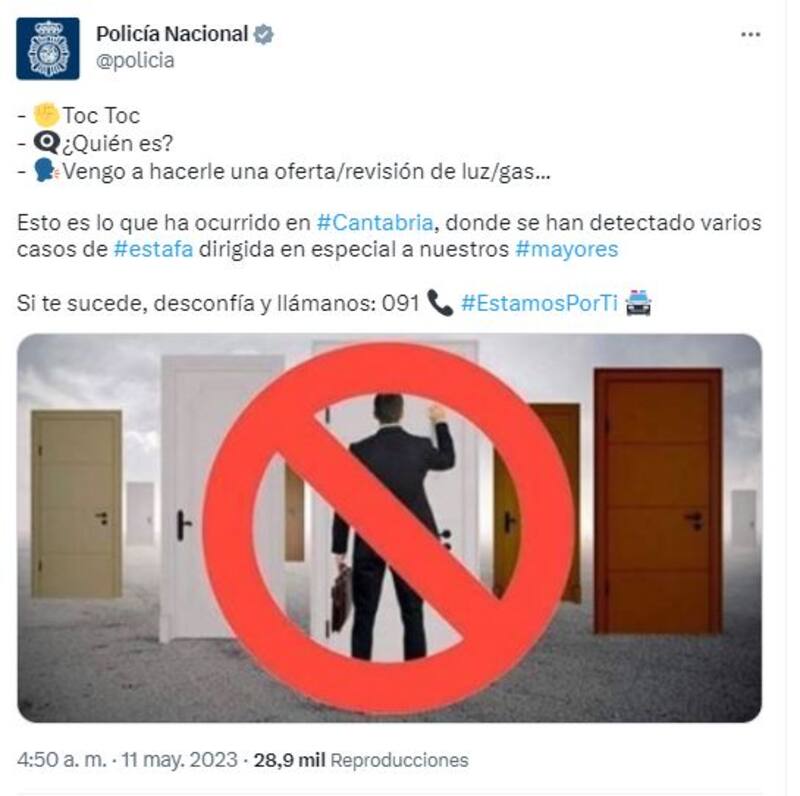Click the police car emoji
The width and height of the screenshot is (800, 796).
coord(638,303)
